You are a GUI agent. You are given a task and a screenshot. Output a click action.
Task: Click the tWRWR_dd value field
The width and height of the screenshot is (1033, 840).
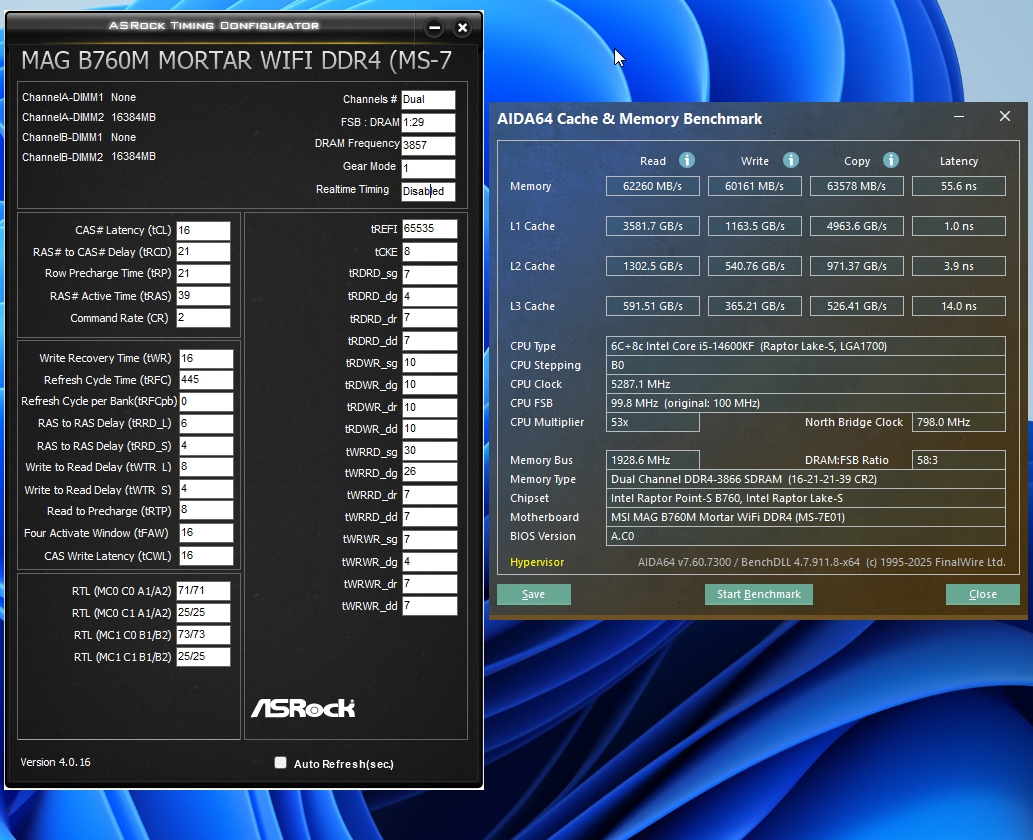[x=430, y=605]
